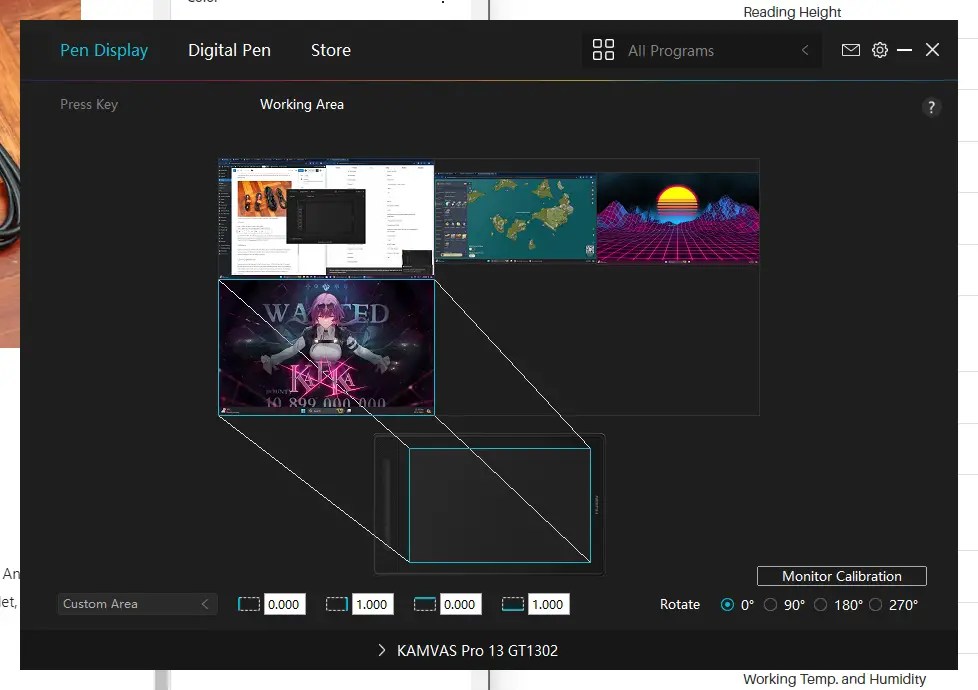978x690 pixels.
Task: Open the All Programs app grid icon
Action: coord(604,49)
